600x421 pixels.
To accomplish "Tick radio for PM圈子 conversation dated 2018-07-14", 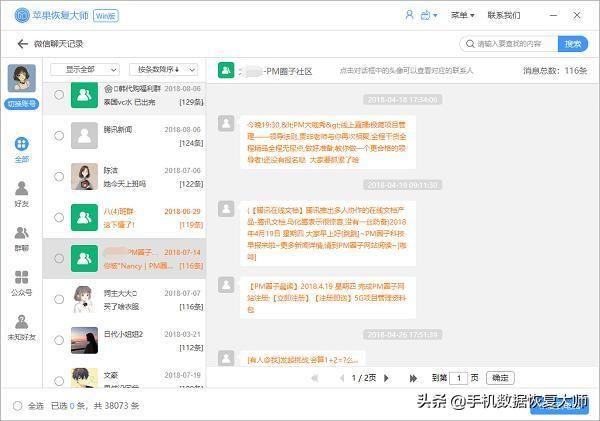I will pyautogui.click(x=59, y=258).
